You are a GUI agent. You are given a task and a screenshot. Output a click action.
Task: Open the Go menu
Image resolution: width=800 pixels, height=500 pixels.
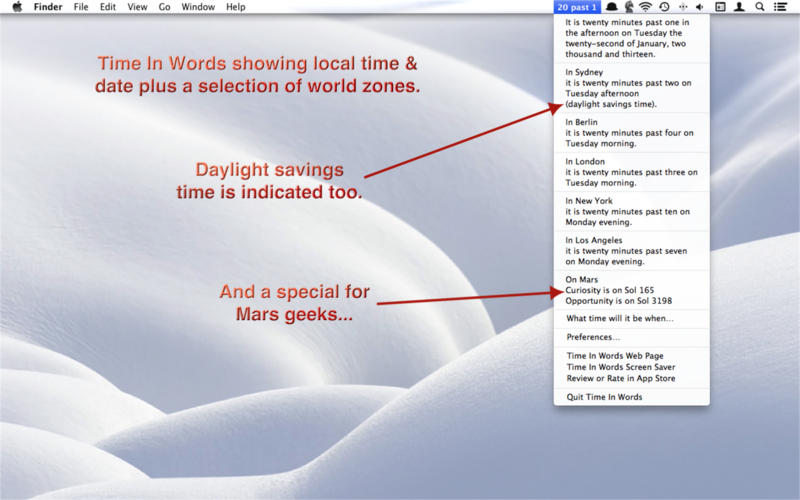[x=164, y=7]
